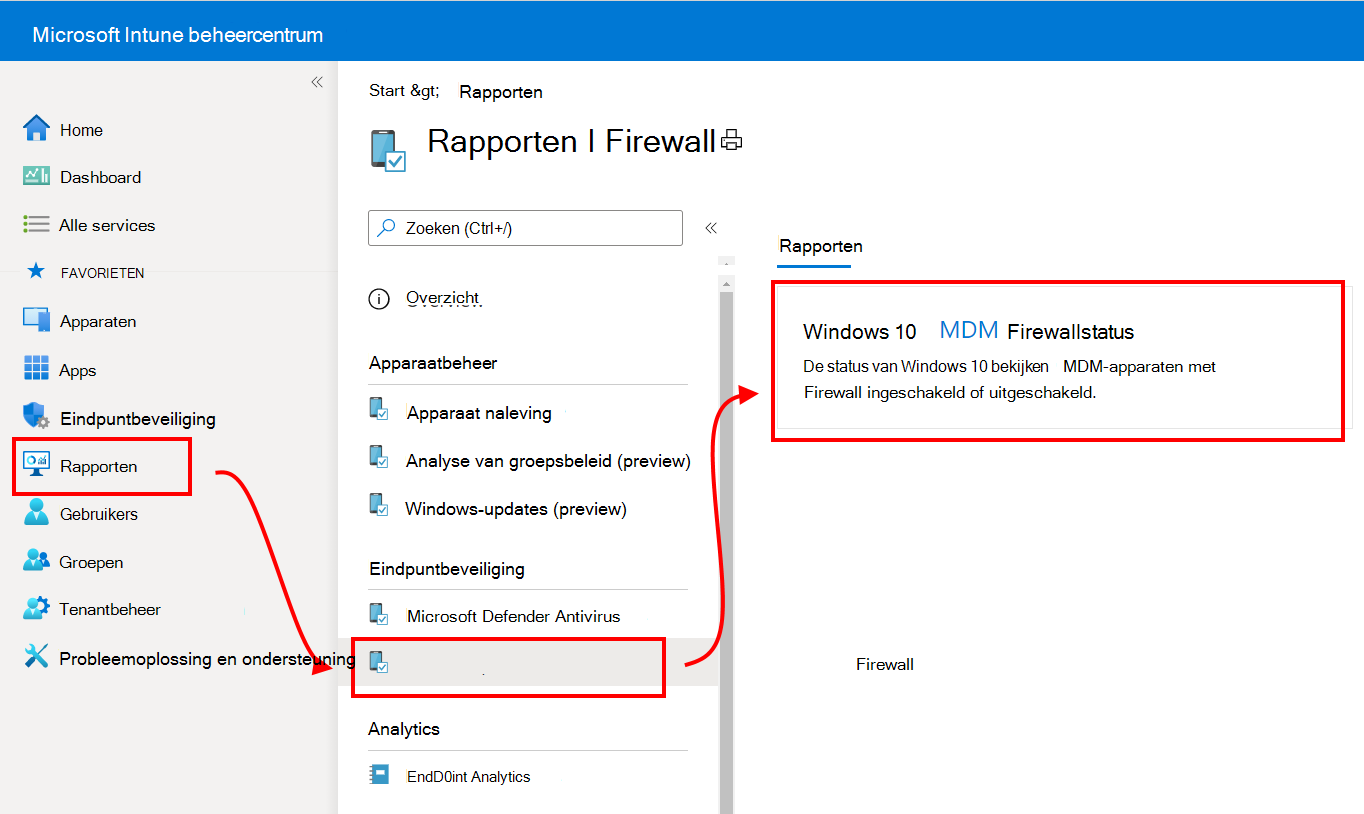
Task: Open Alle services
Action: pos(107,225)
